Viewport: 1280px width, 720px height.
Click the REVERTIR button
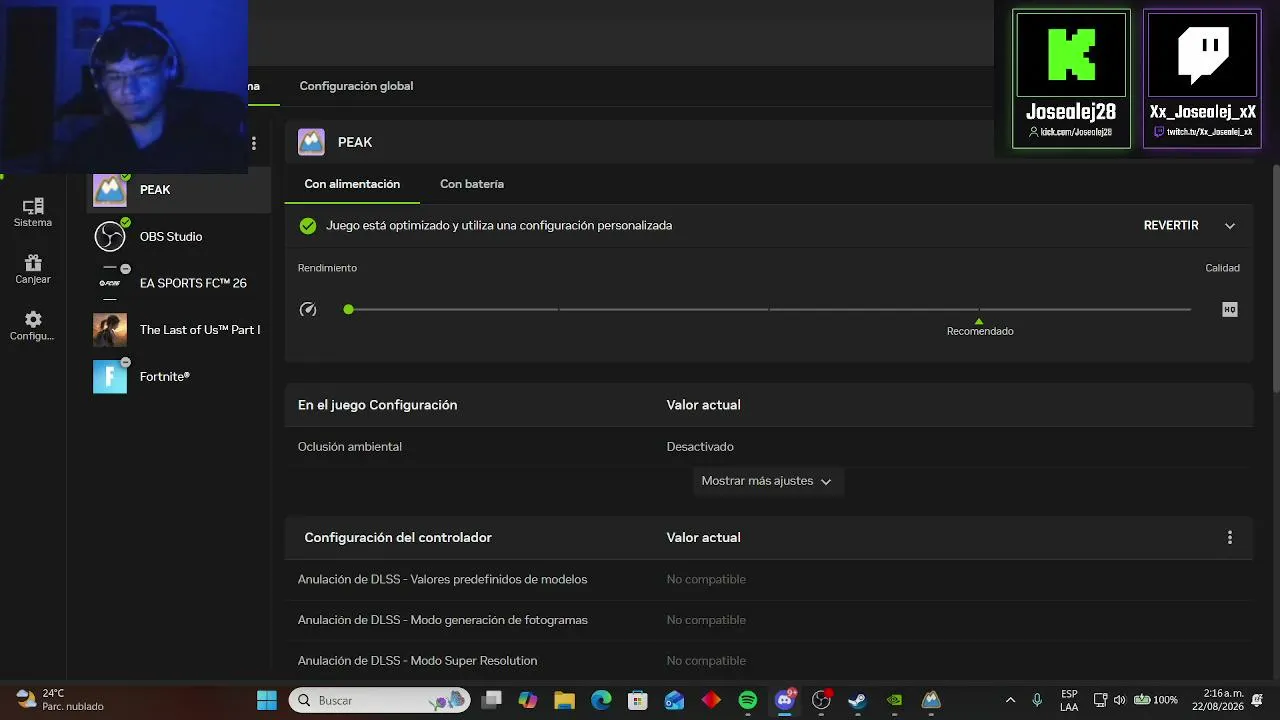(x=1171, y=226)
